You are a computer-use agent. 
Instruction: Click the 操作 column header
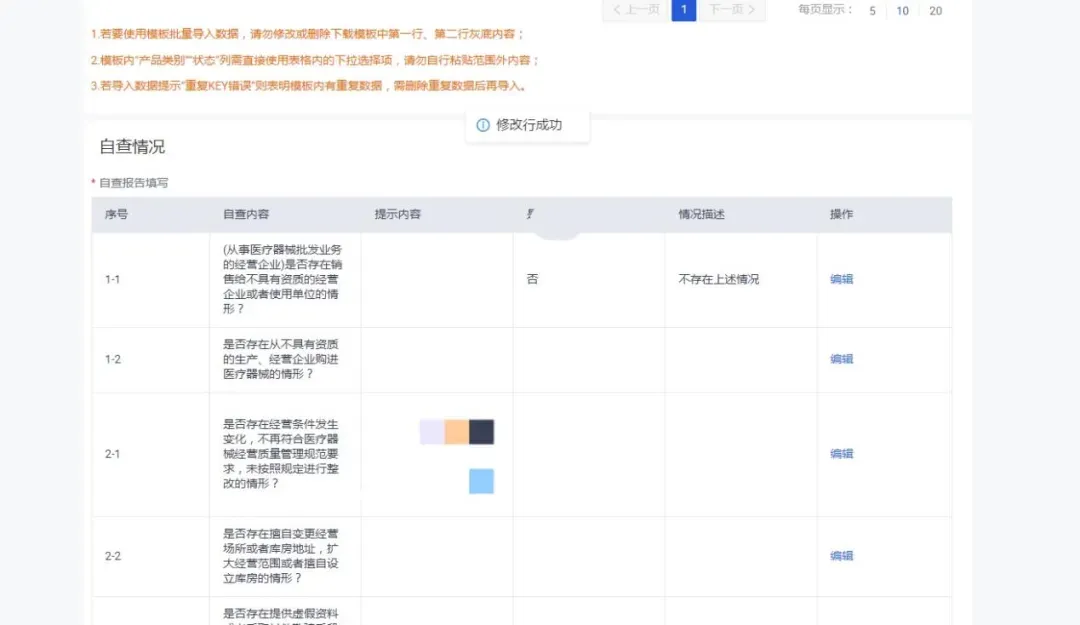coord(841,214)
